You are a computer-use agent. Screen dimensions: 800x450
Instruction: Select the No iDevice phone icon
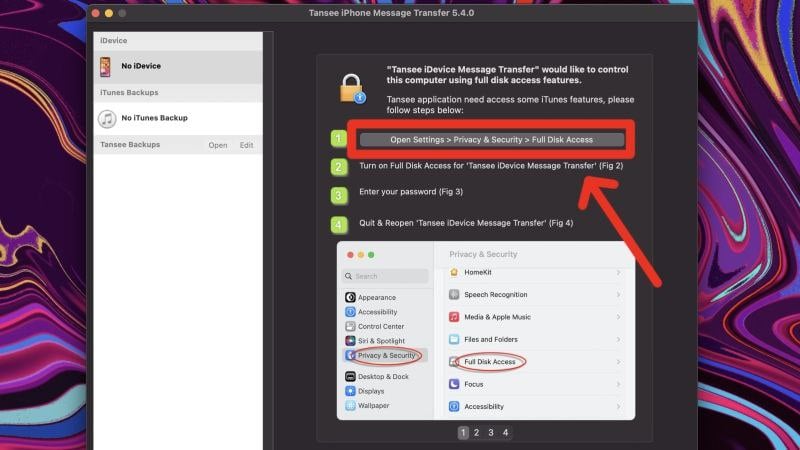click(x=105, y=67)
